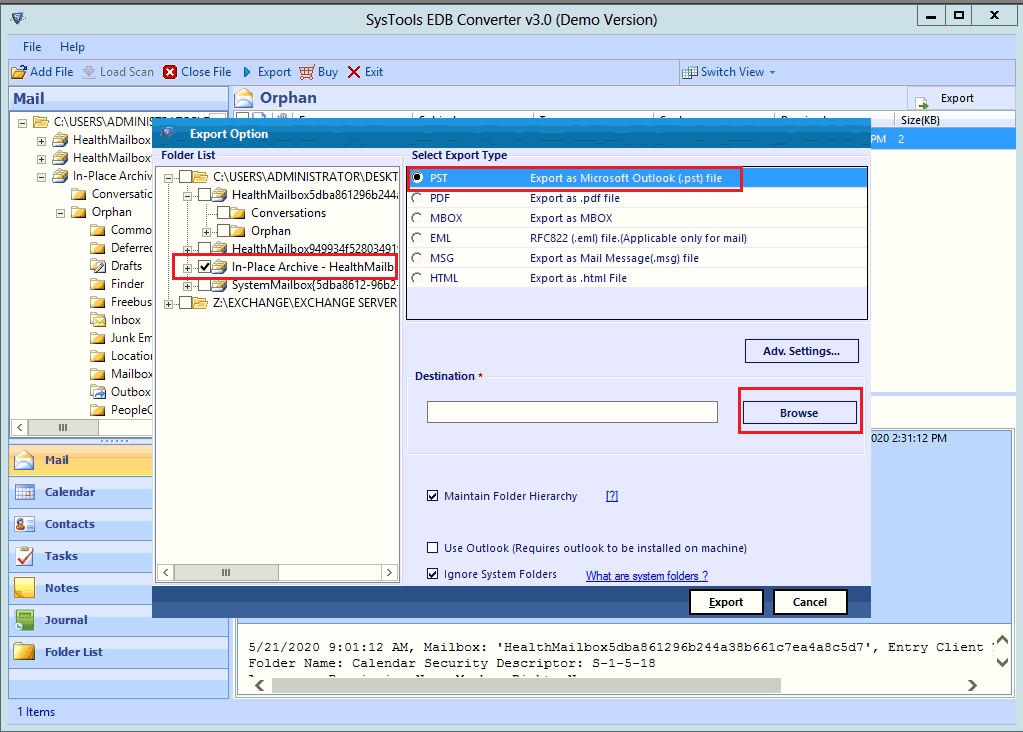This screenshot has height=732, width=1023.
Task: Open the File menu
Action: click(x=31, y=46)
